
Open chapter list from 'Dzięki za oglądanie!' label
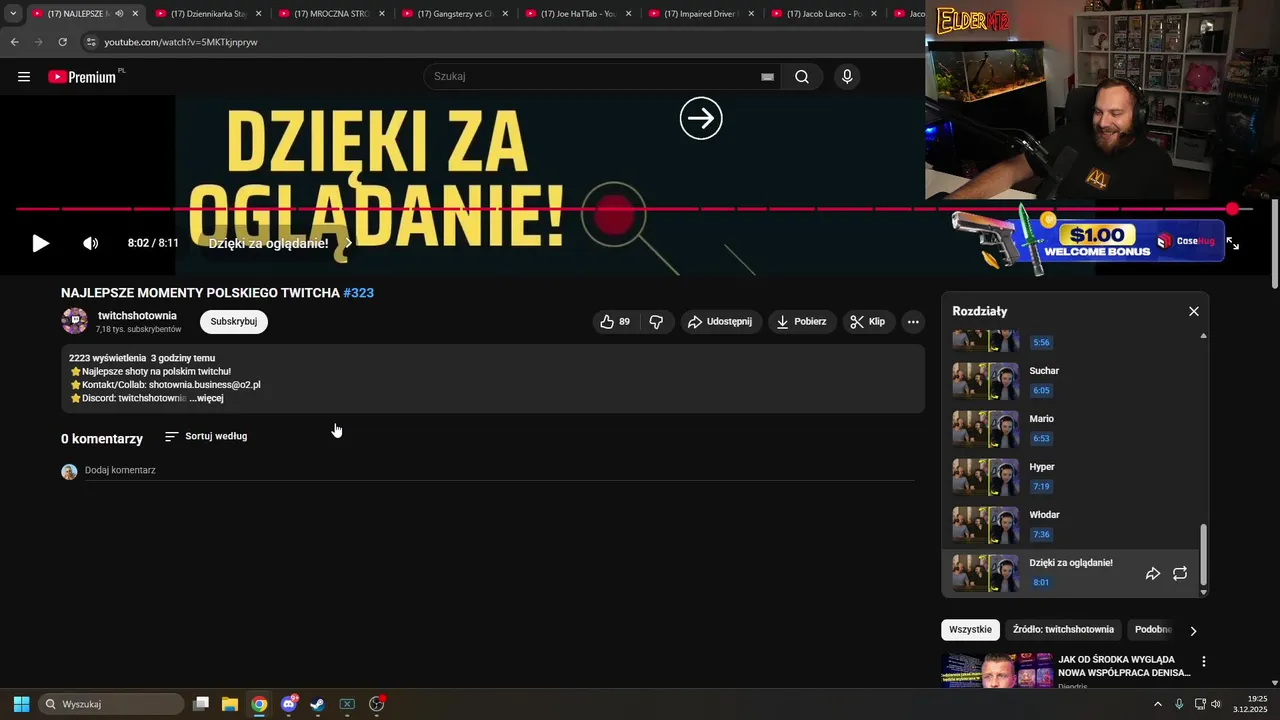pos(280,243)
